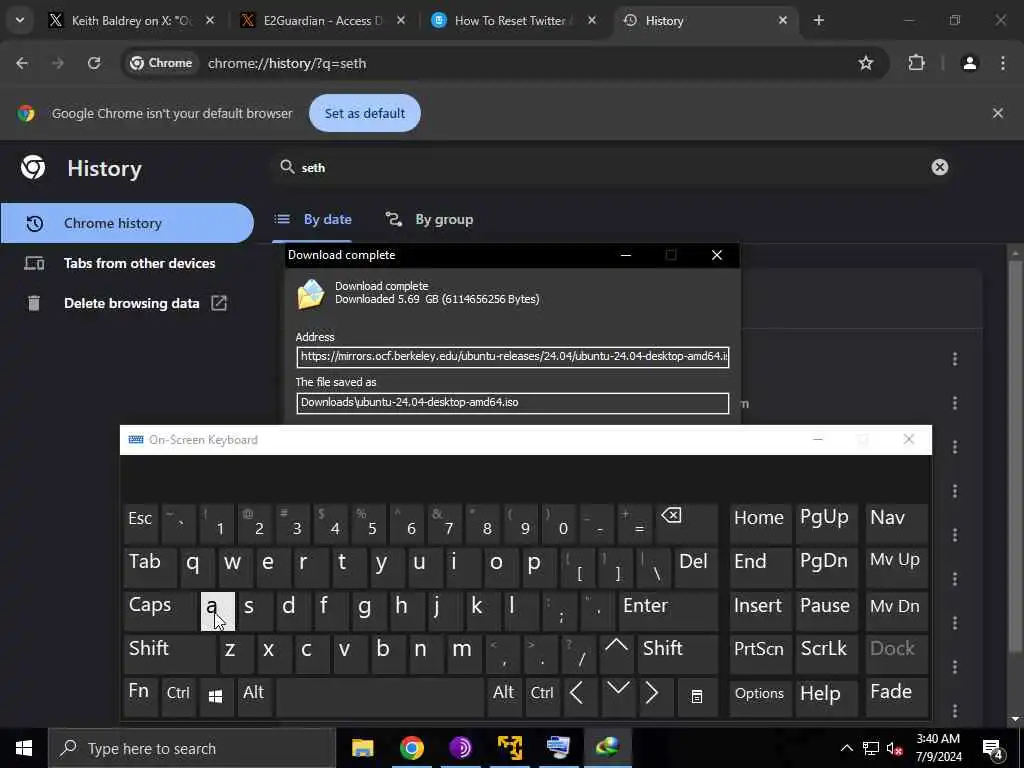Click the space bar on On-Screen Keyboard

[380, 697]
